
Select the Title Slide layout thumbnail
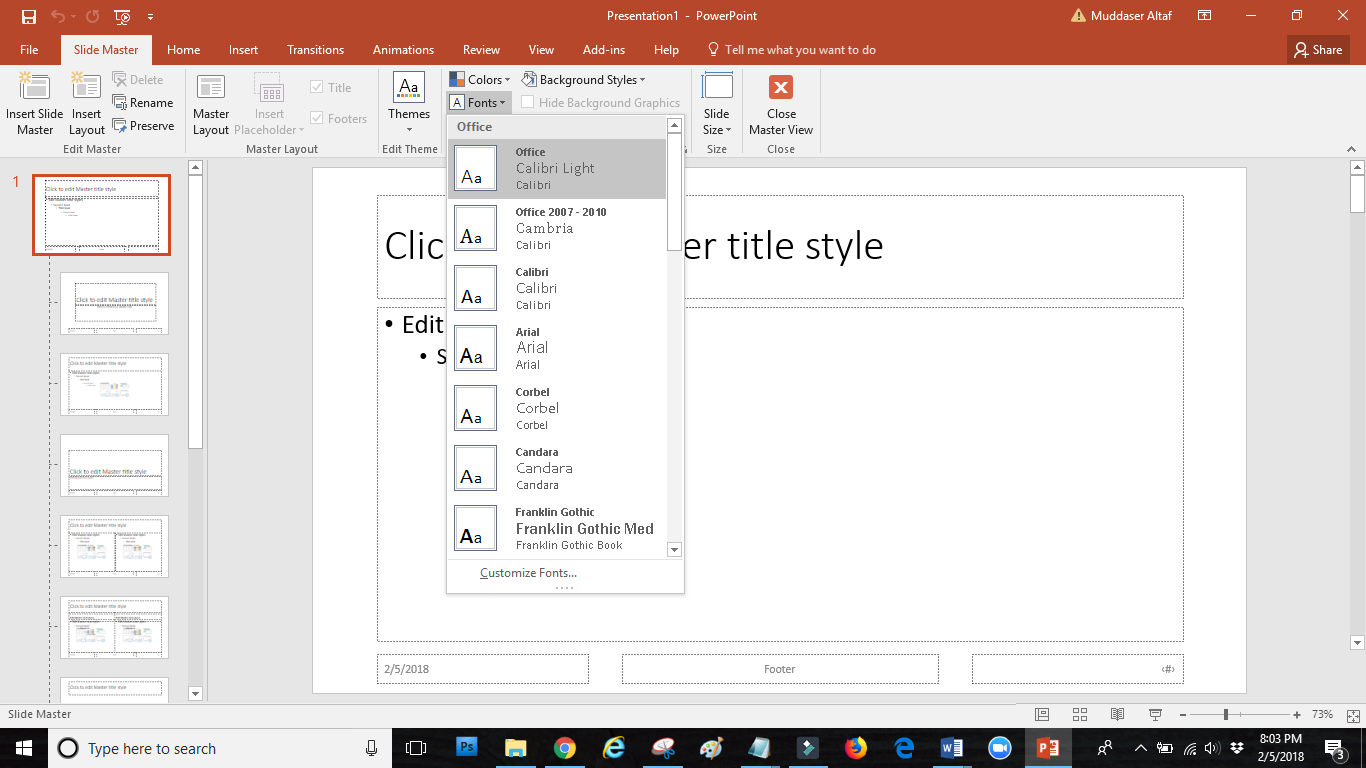point(115,303)
